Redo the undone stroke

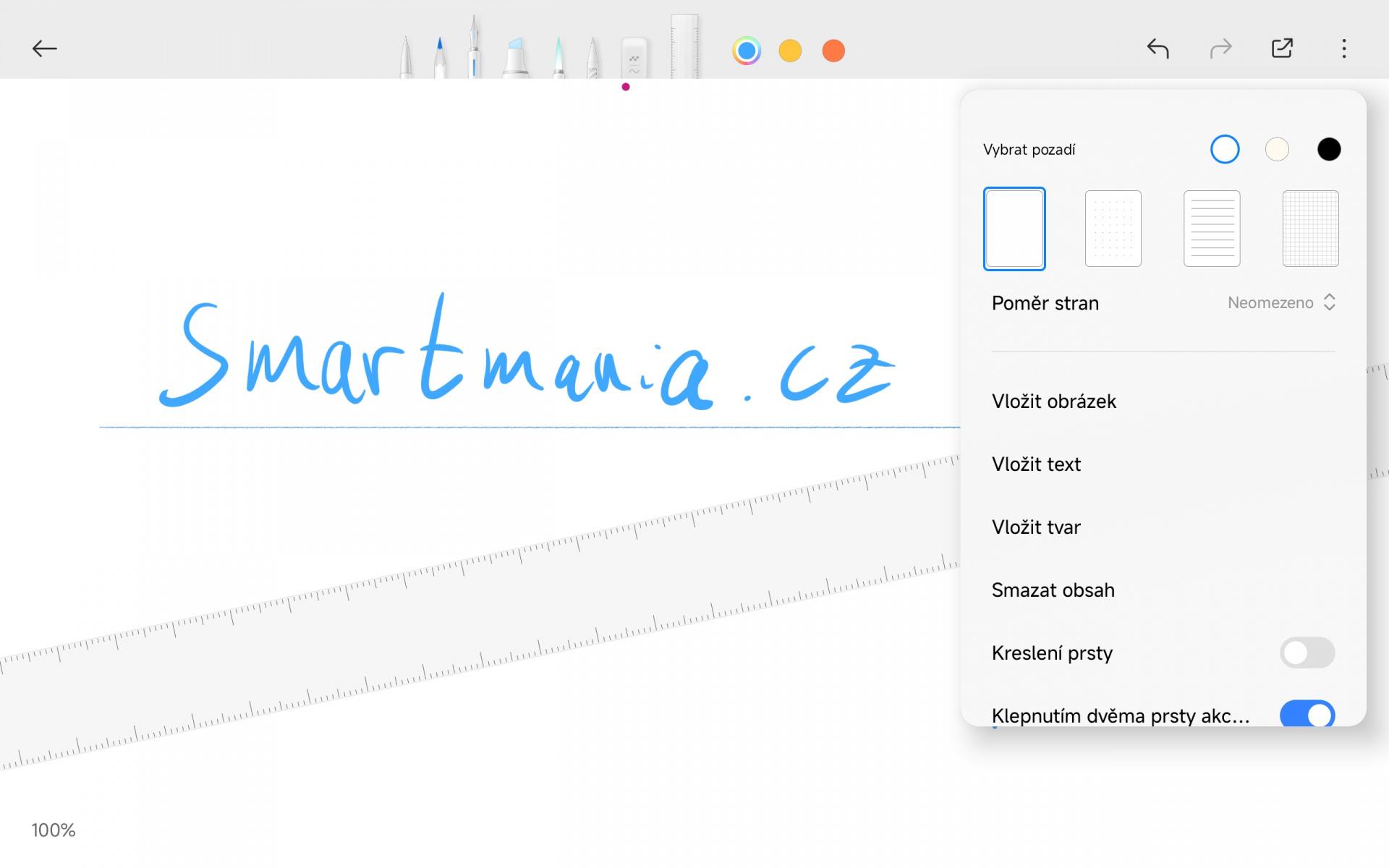[1220, 48]
